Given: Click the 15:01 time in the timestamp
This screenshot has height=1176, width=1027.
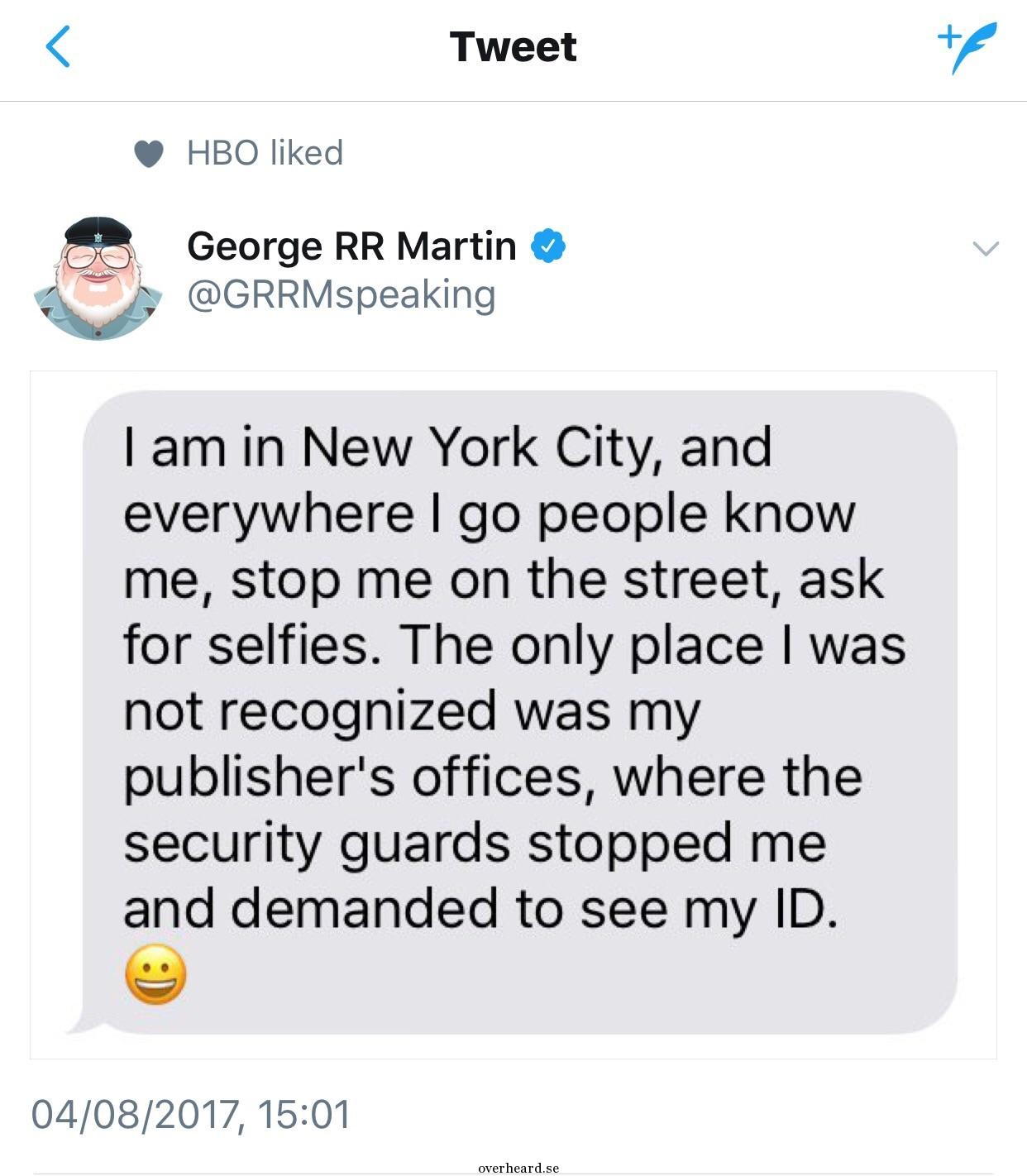Looking at the screenshot, I should [303, 1114].
